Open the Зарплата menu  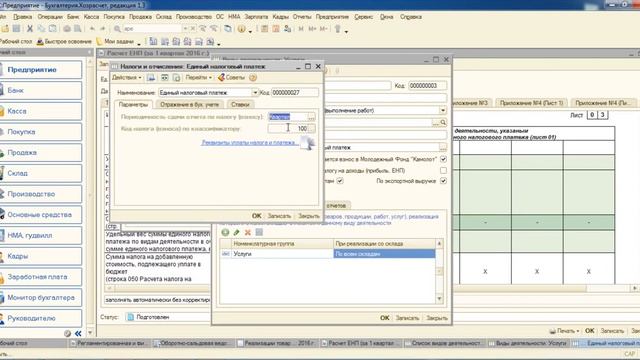coord(256,17)
